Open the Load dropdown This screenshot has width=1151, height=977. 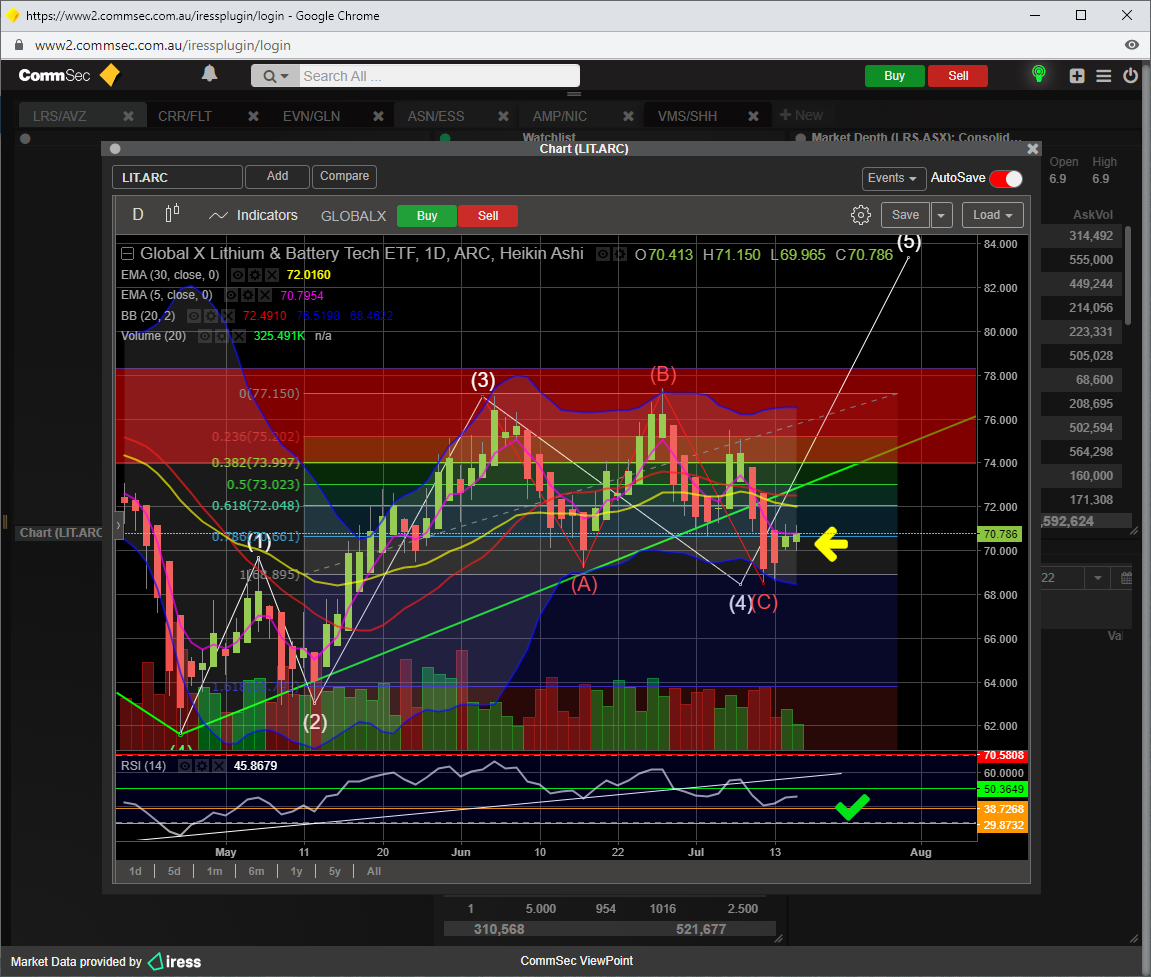[992, 215]
